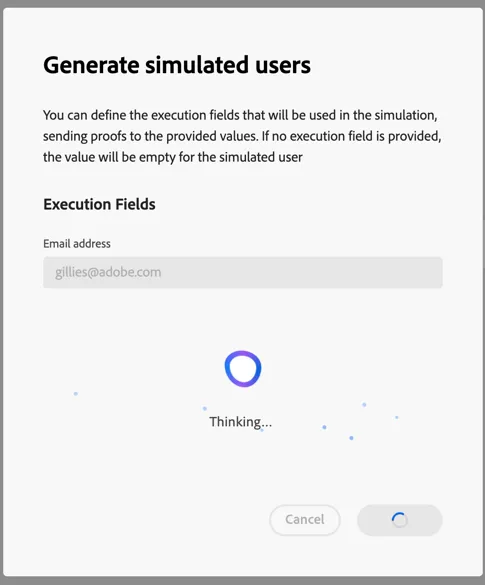This screenshot has width=485, height=585.
Task: Click the blue dot just left of Thinking
Action: click(x=204, y=409)
